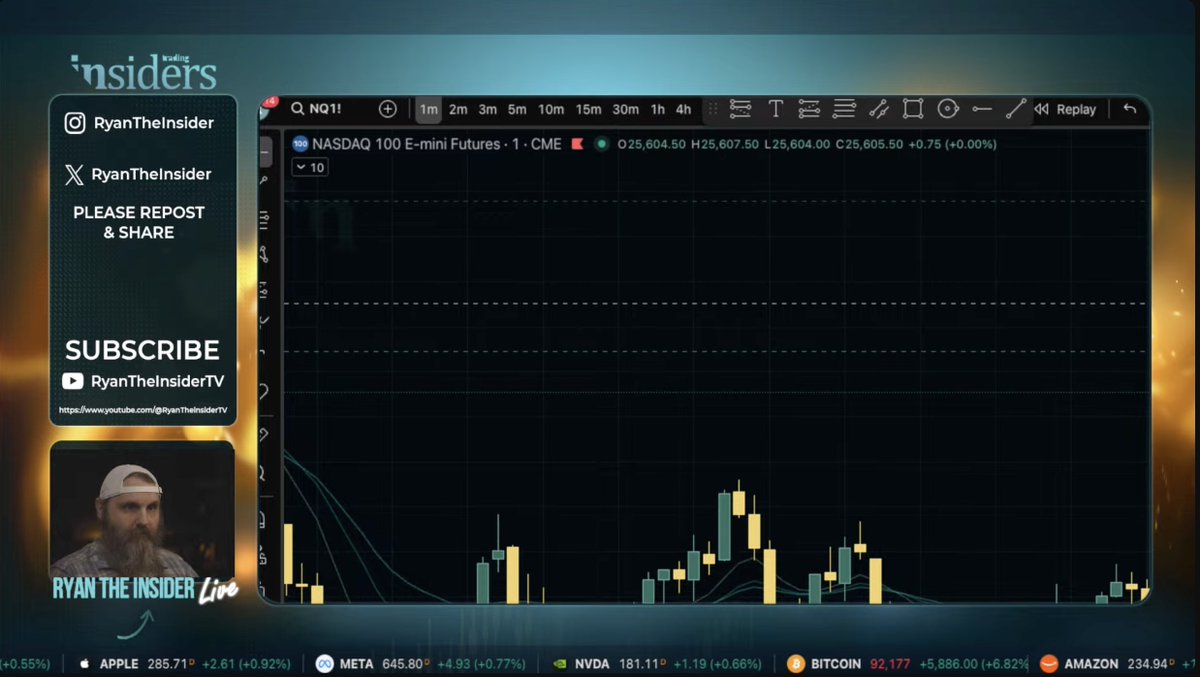Switch to the 1m timeframe

coord(428,109)
